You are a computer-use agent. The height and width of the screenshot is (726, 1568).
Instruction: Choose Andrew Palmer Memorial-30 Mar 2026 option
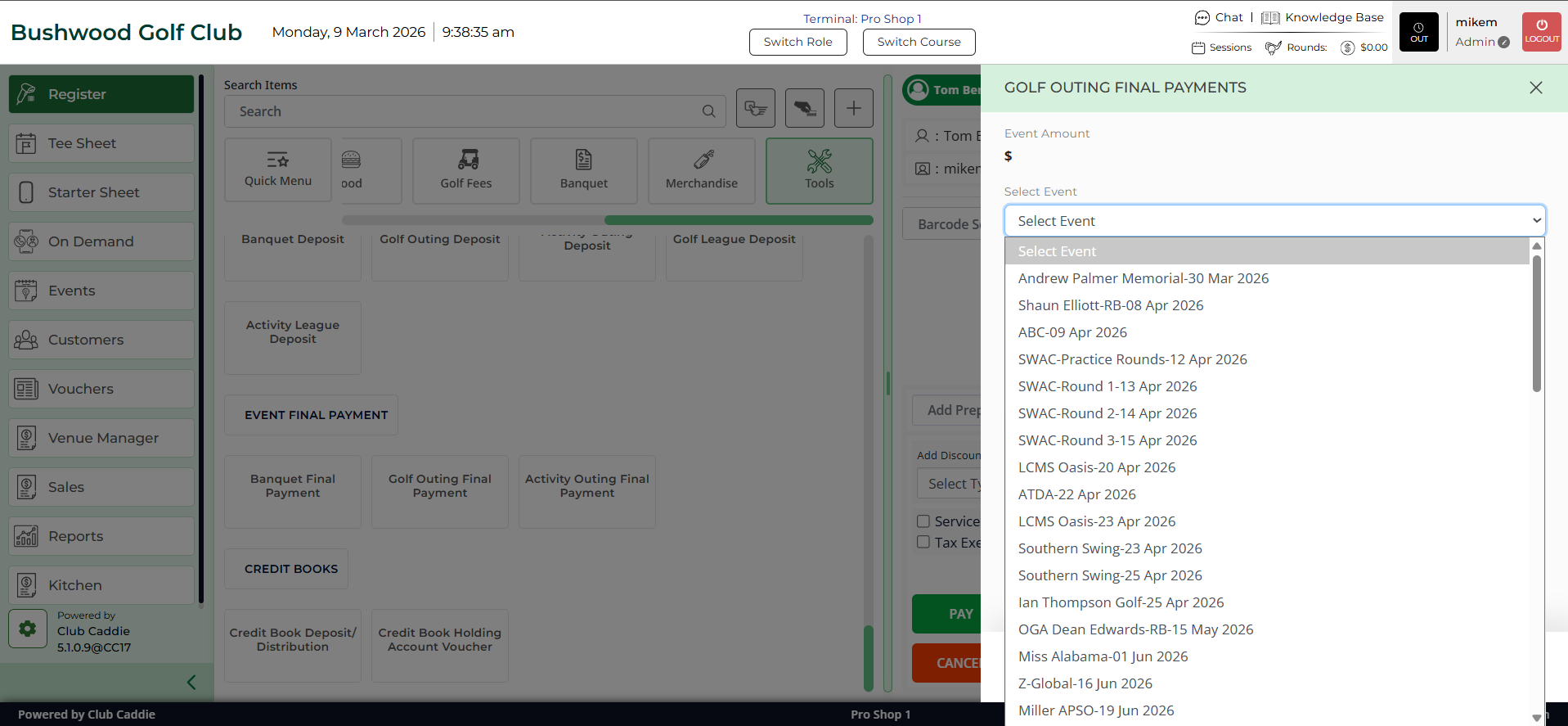pos(1143,278)
